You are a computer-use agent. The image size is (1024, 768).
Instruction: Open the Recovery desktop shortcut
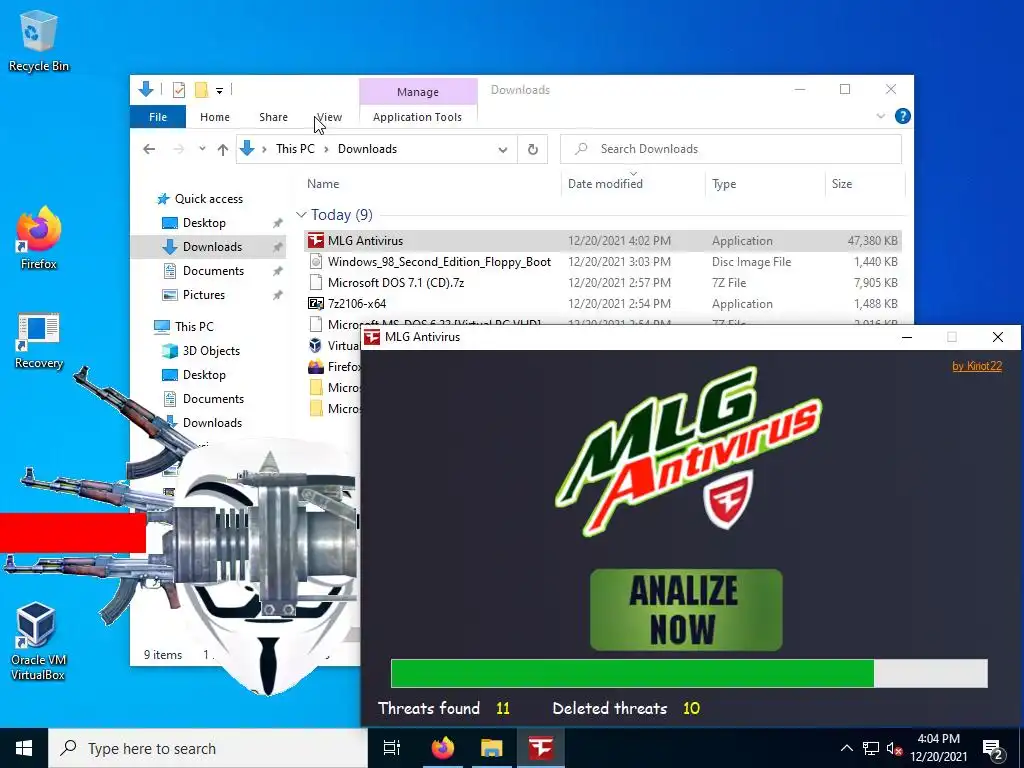[x=39, y=340]
